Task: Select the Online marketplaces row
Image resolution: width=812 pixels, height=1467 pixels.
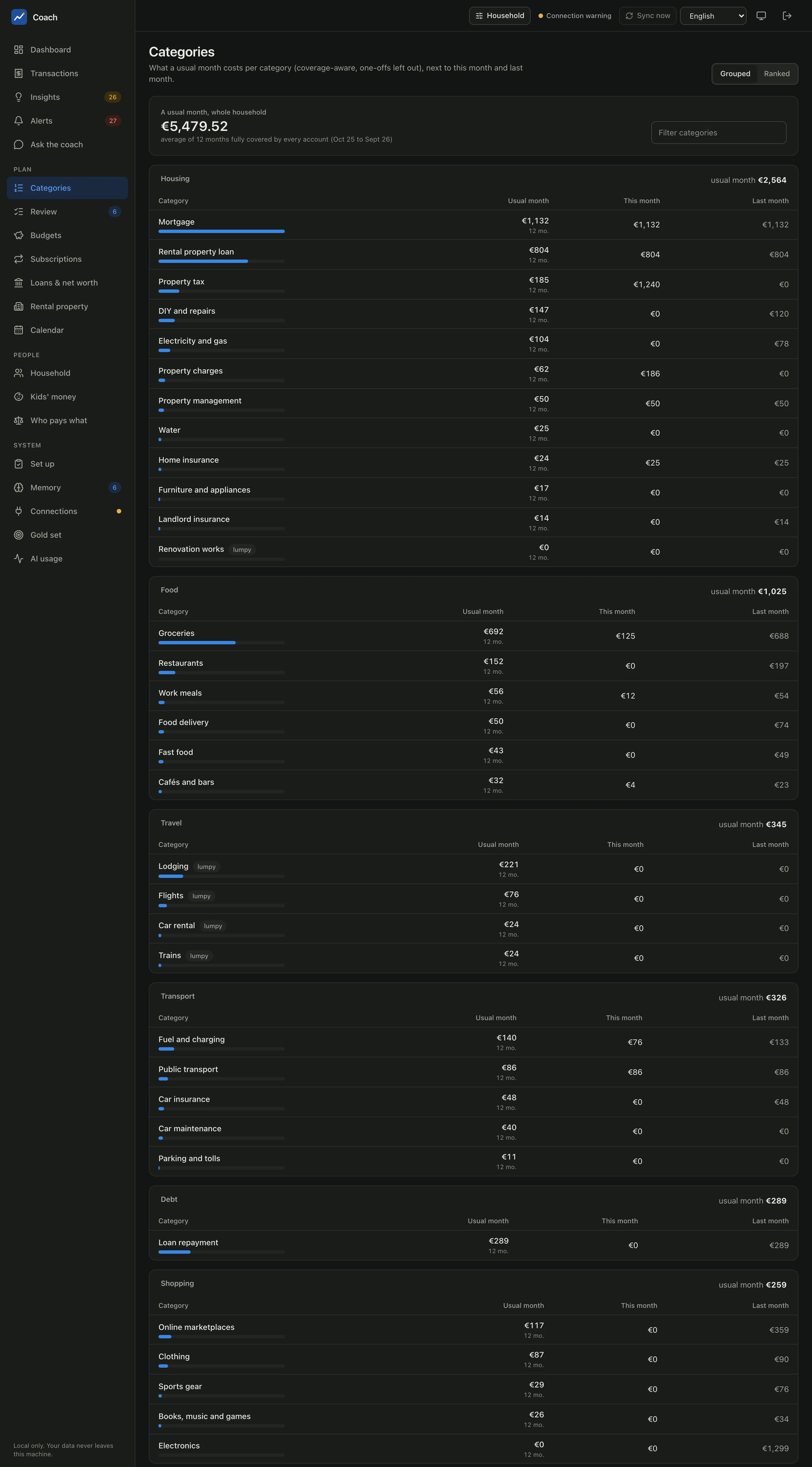Action: (x=473, y=1330)
